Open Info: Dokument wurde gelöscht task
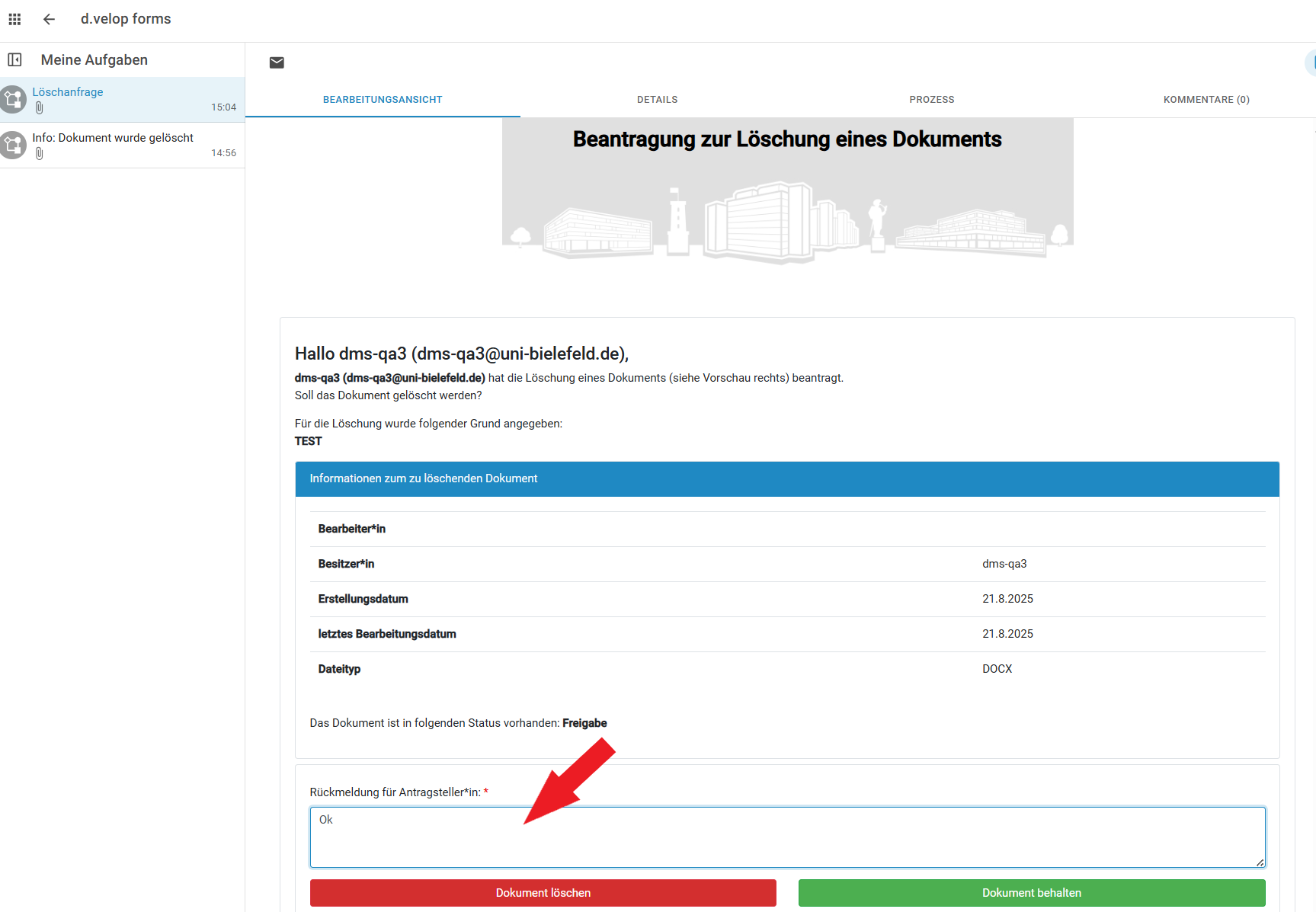Image resolution: width=1316 pixels, height=912 pixels. (x=113, y=138)
